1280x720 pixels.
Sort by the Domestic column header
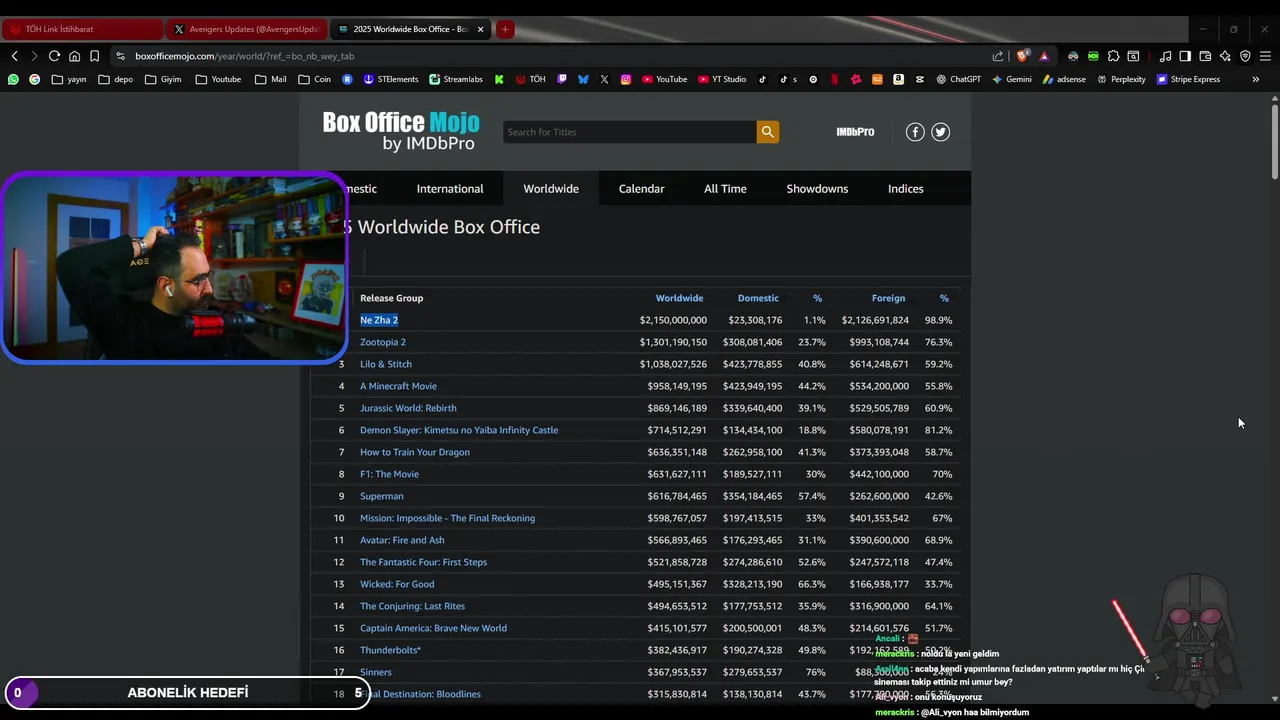click(758, 298)
